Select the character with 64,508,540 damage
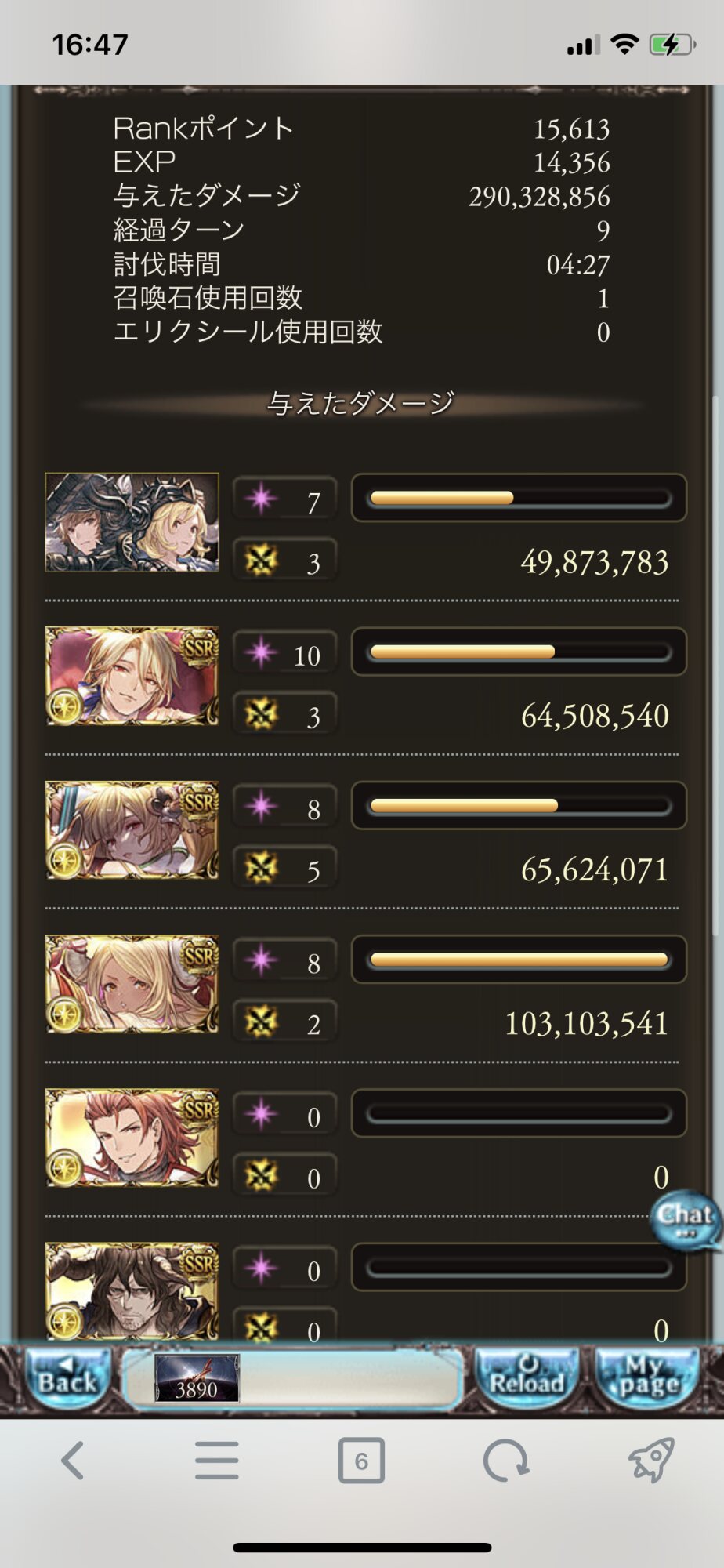 point(132,676)
